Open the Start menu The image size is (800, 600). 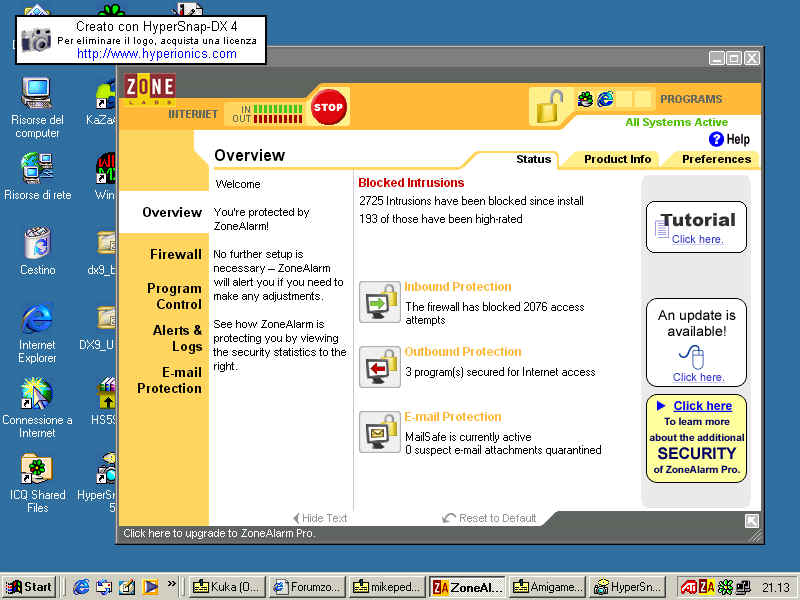[29, 587]
